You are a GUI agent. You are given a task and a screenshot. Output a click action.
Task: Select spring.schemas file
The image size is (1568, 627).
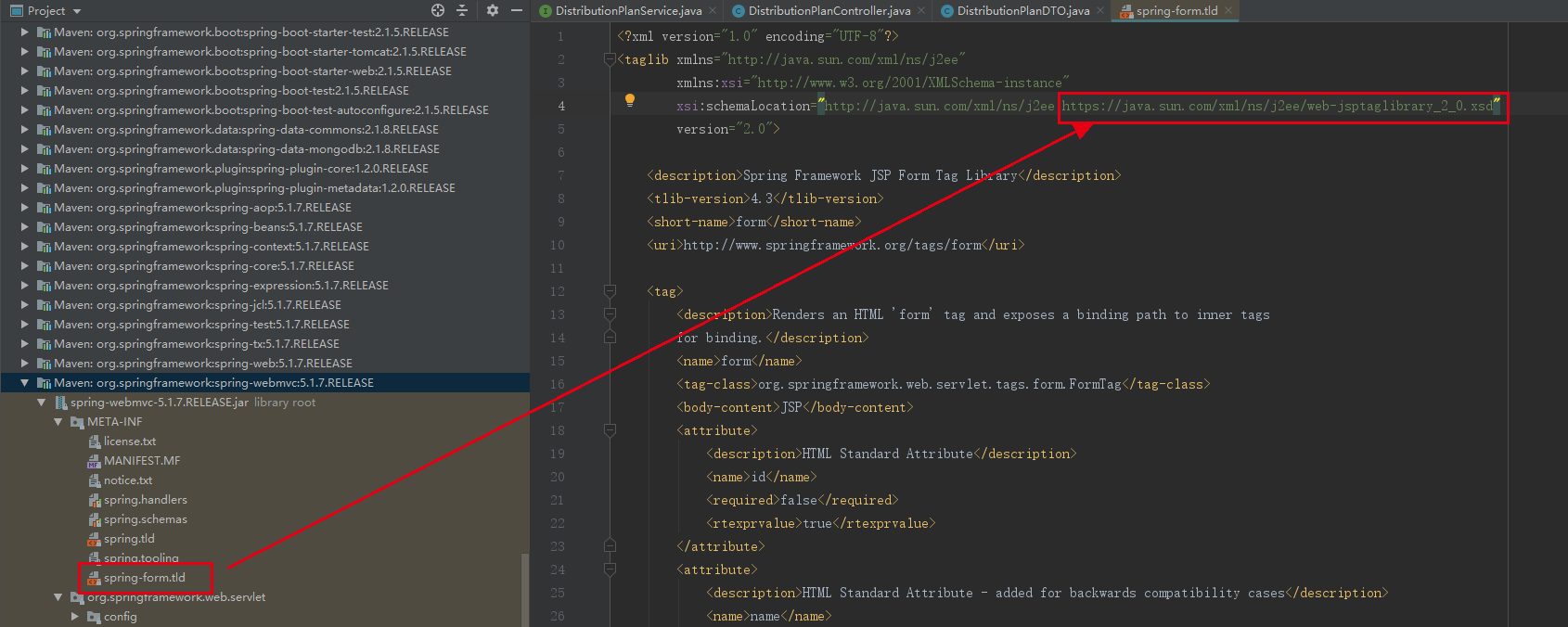(146, 518)
